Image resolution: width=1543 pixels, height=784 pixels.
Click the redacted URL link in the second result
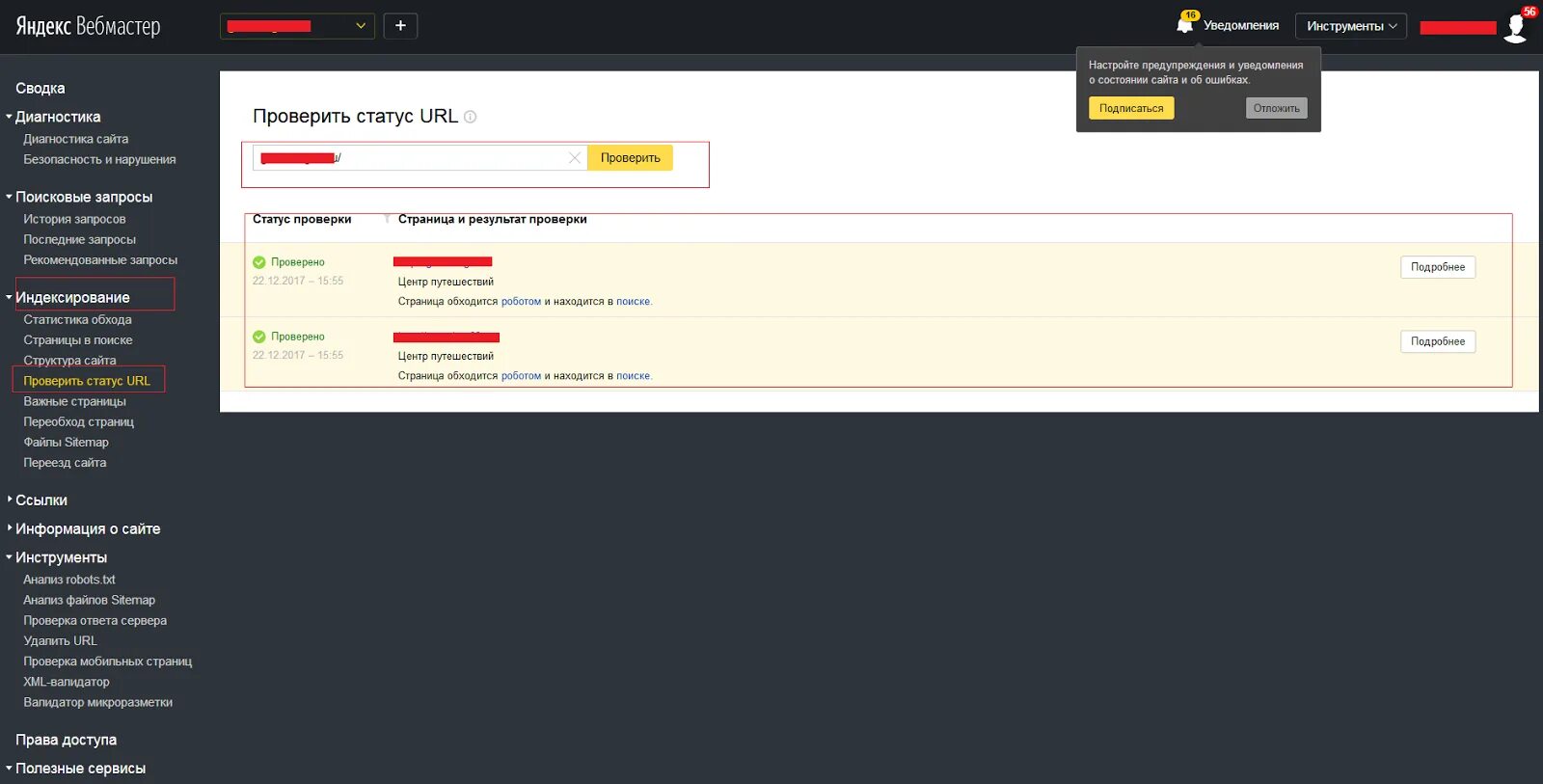click(447, 337)
